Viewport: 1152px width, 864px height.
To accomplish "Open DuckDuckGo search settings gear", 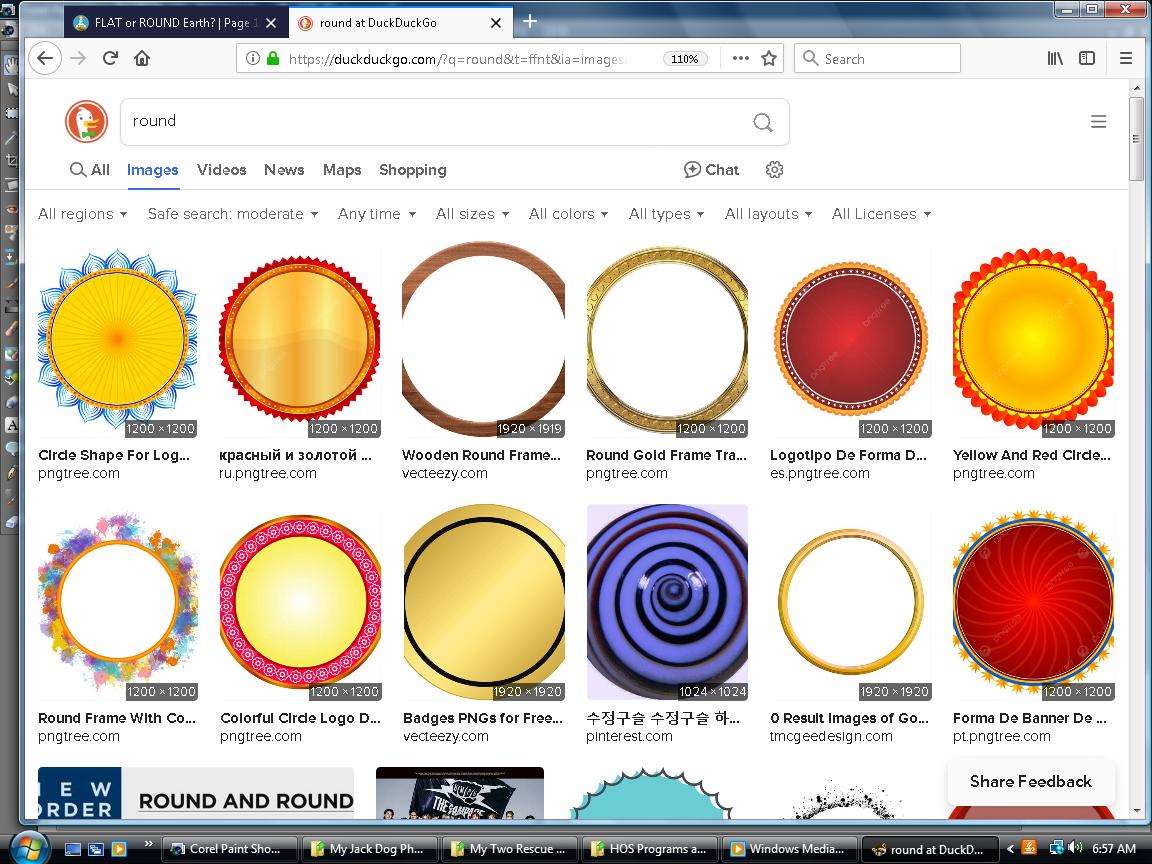I will point(774,170).
